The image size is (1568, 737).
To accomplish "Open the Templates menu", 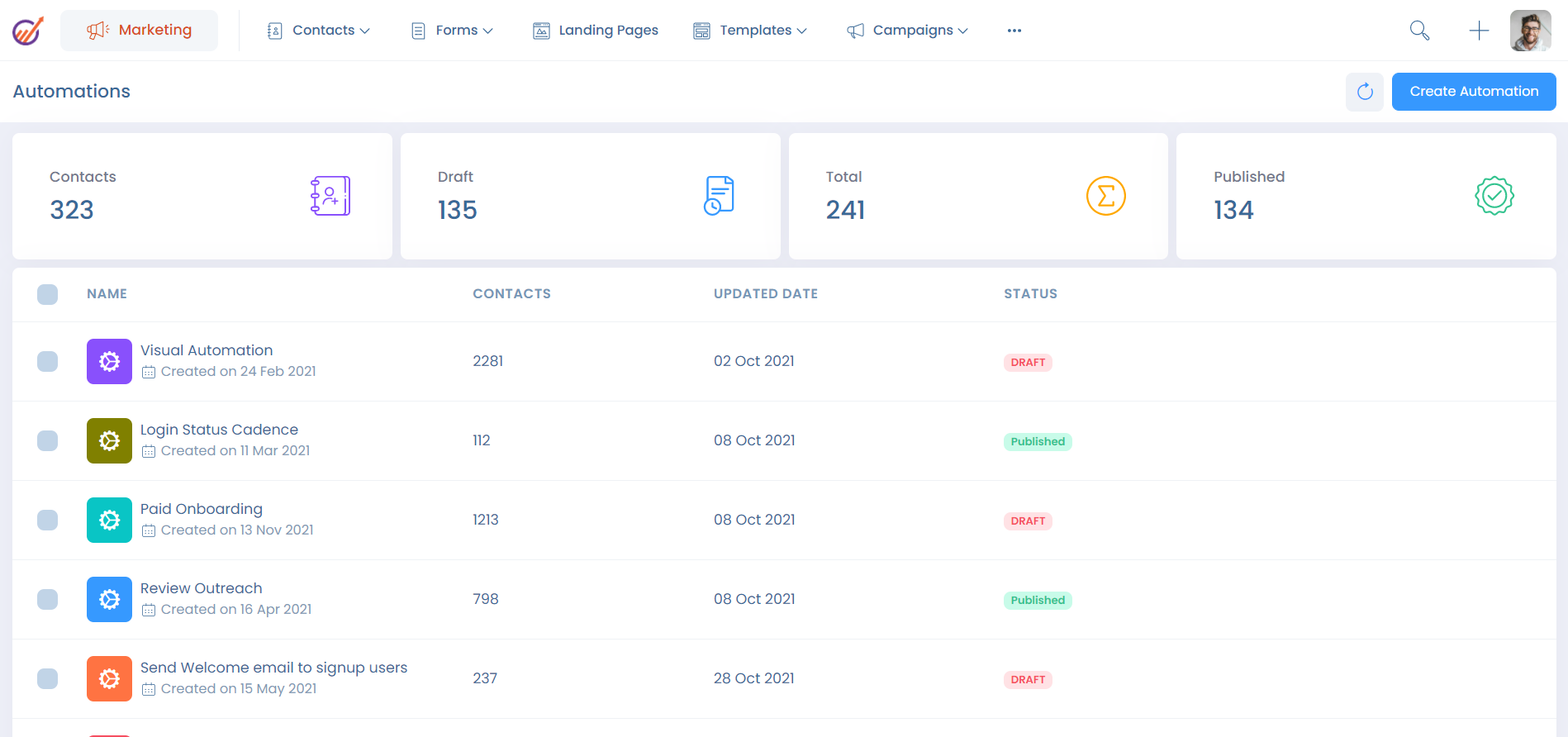I will (750, 31).
